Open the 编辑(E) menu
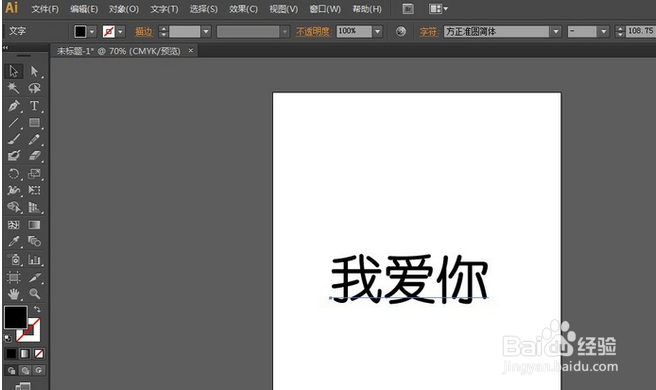Image resolution: width=656 pixels, height=390 pixels. [84, 9]
